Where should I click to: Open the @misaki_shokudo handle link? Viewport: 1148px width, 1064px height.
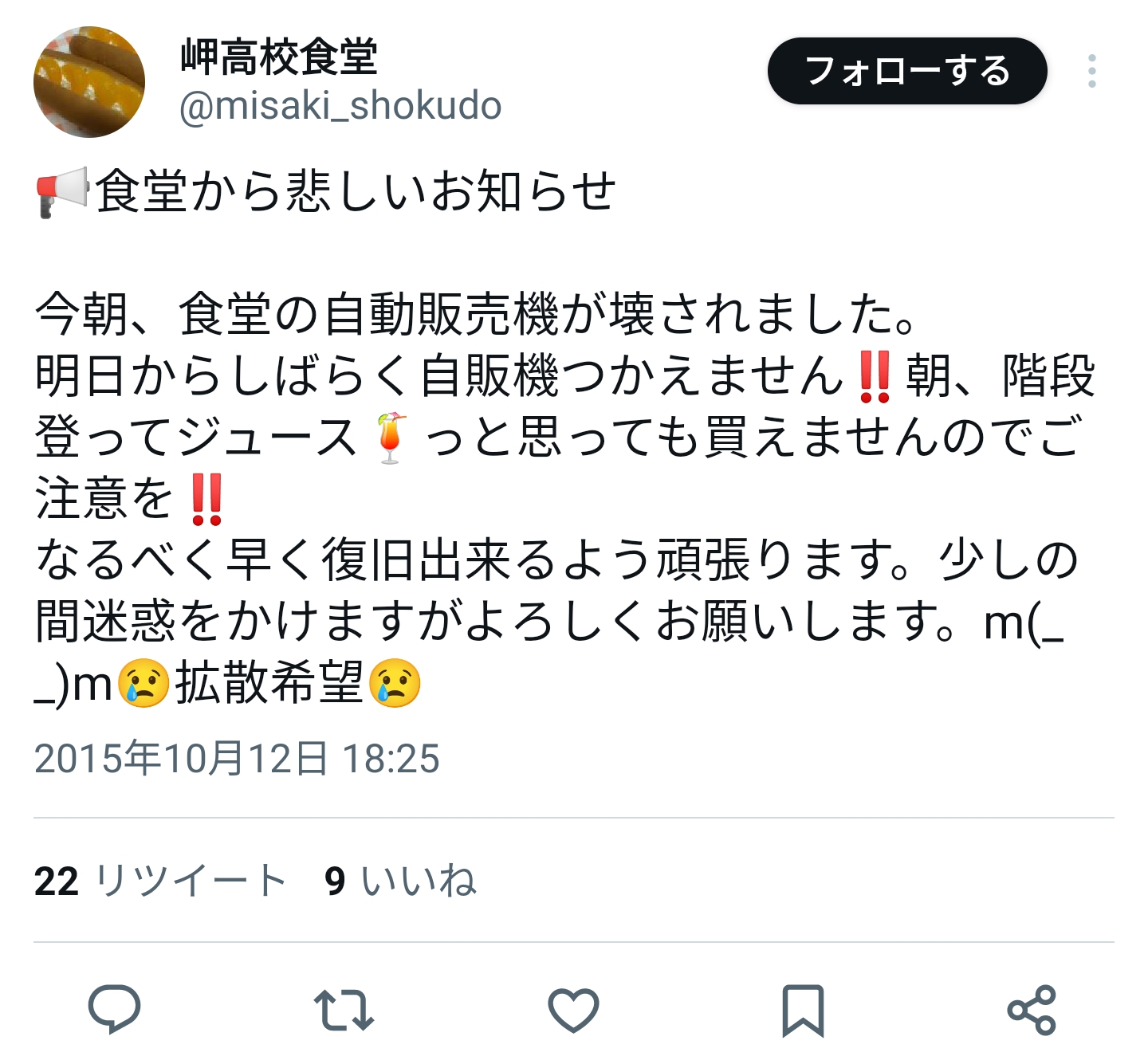[x=340, y=106]
